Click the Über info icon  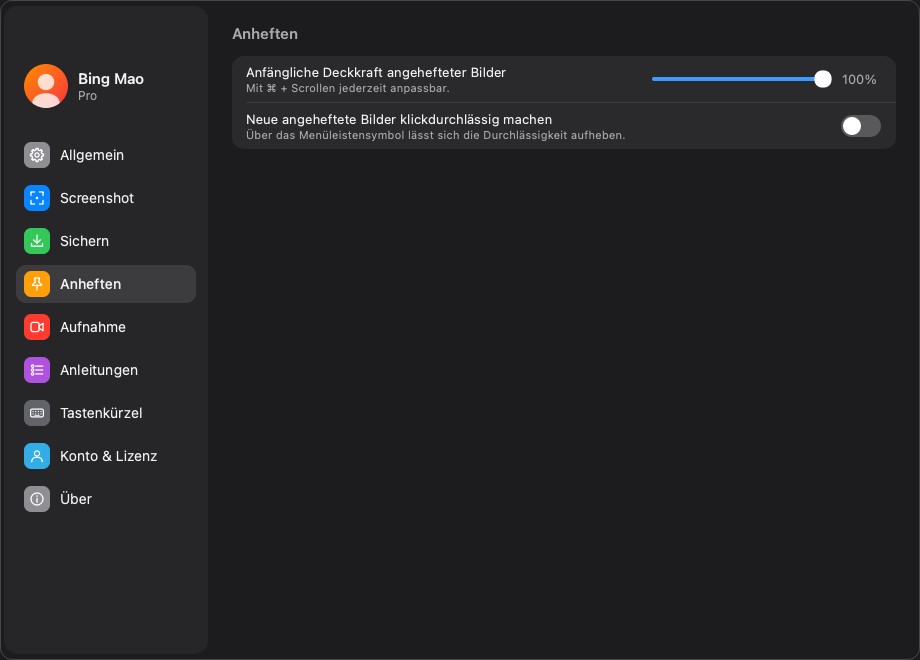click(37, 499)
